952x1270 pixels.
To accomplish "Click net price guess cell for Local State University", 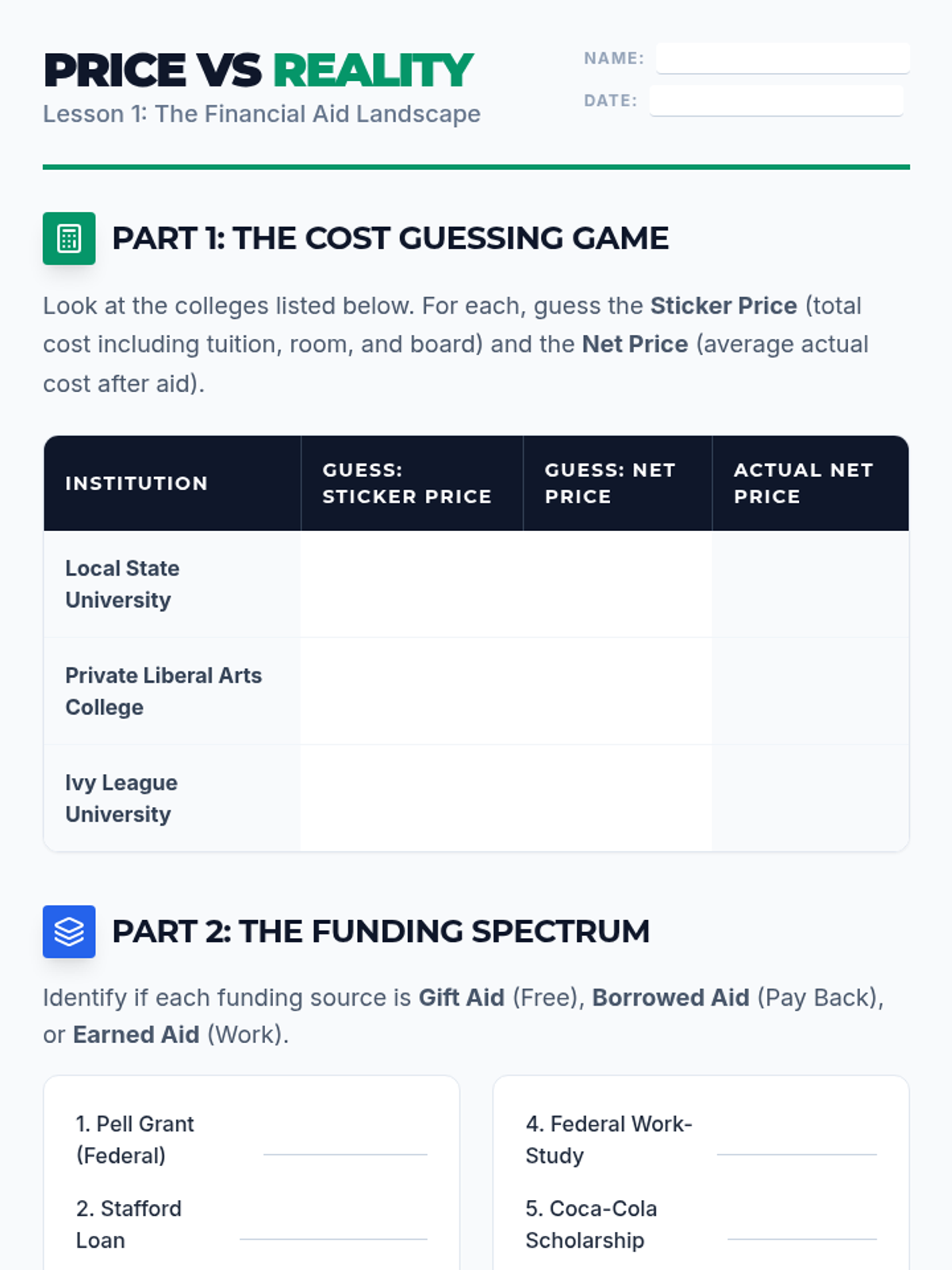I will click(617, 584).
